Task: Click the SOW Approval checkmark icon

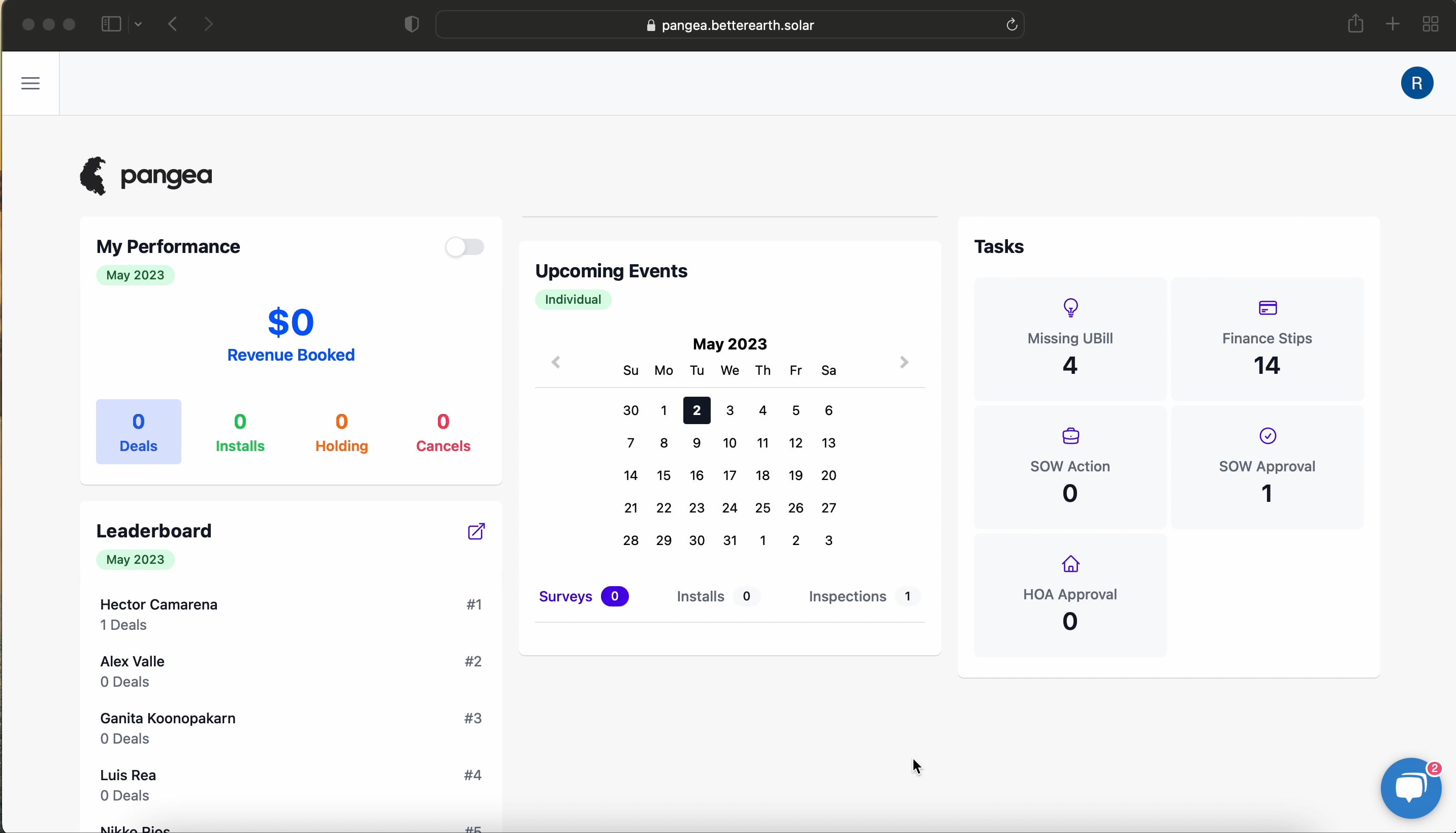Action: point(1267,436)
